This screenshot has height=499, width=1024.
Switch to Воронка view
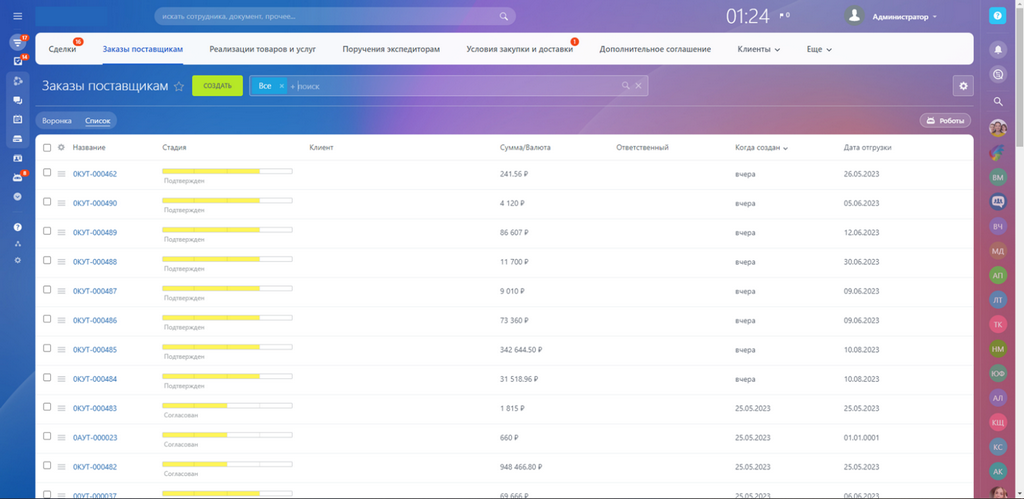[x=57, y=121]
